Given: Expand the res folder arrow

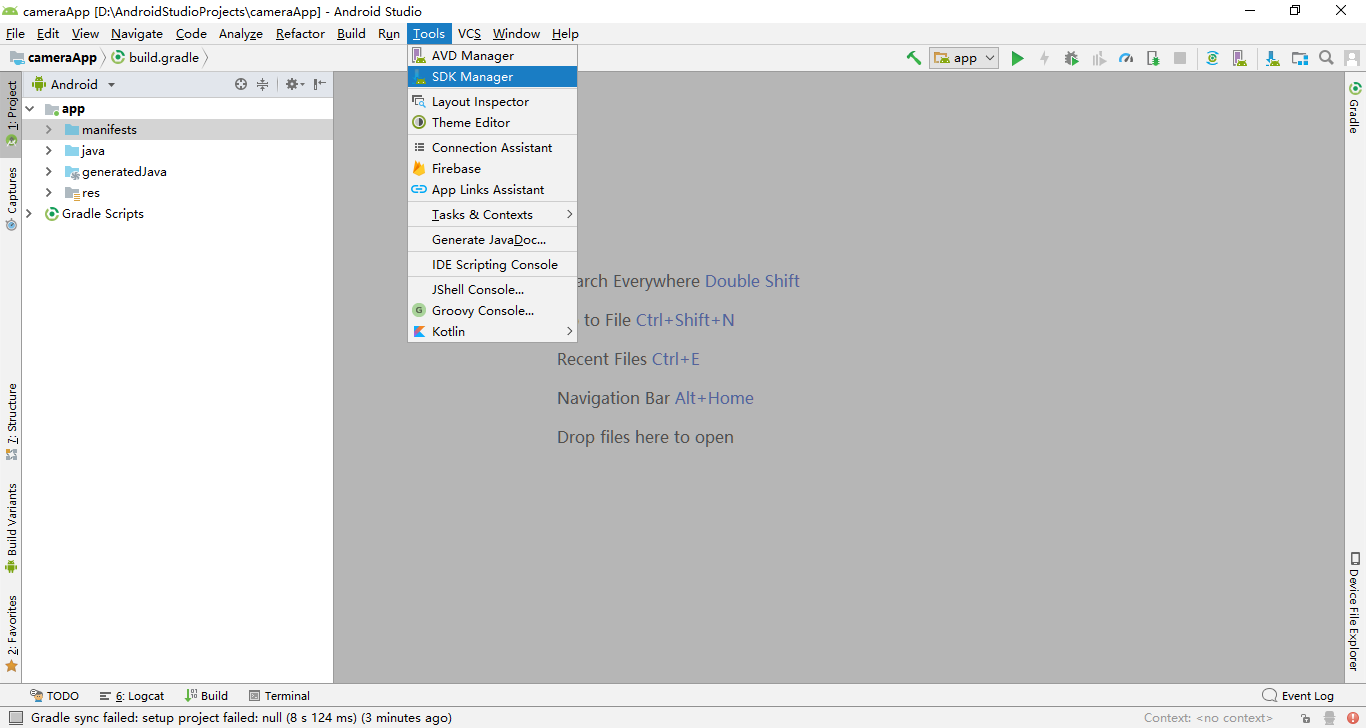Looking at the screenshot, I should (x=48, y=193).
